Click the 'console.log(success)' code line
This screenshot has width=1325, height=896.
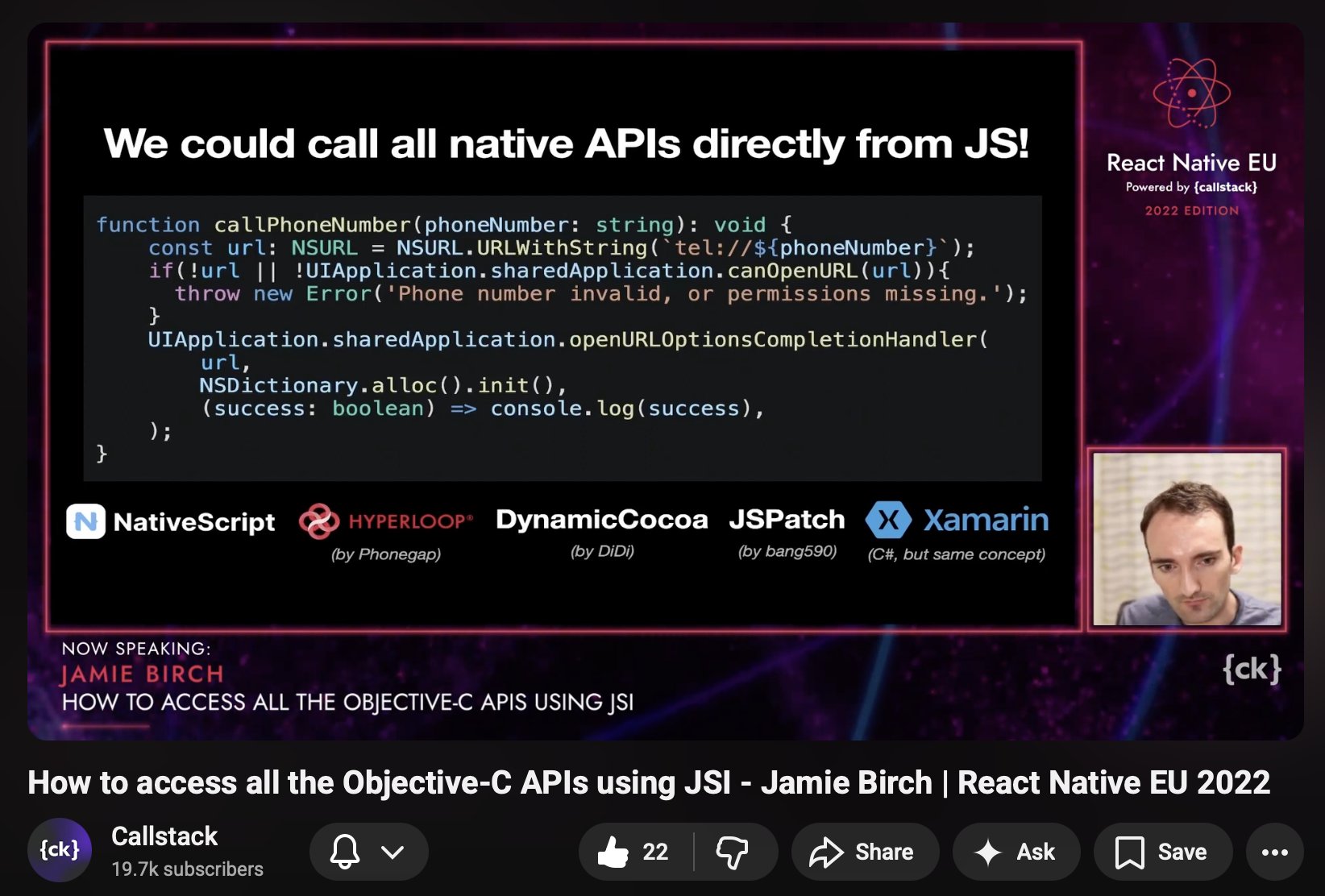[482, 409]
